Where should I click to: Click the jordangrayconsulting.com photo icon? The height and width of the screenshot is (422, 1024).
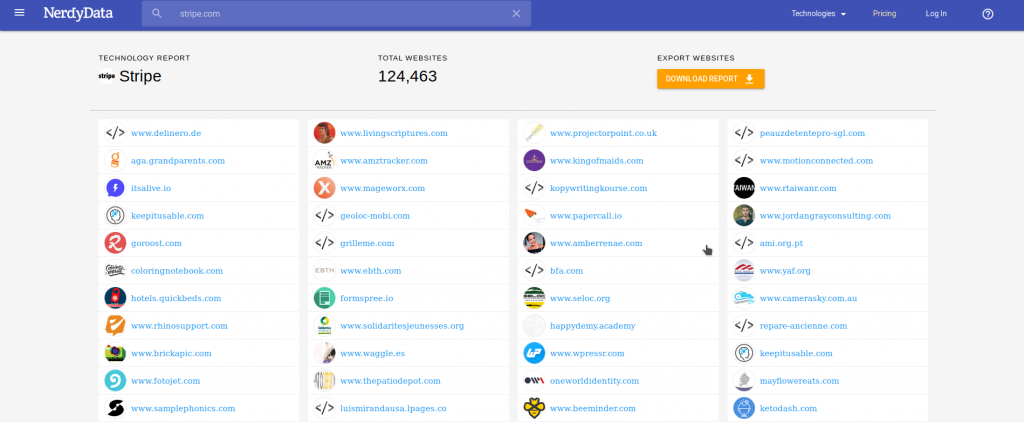tap(744, 216)
